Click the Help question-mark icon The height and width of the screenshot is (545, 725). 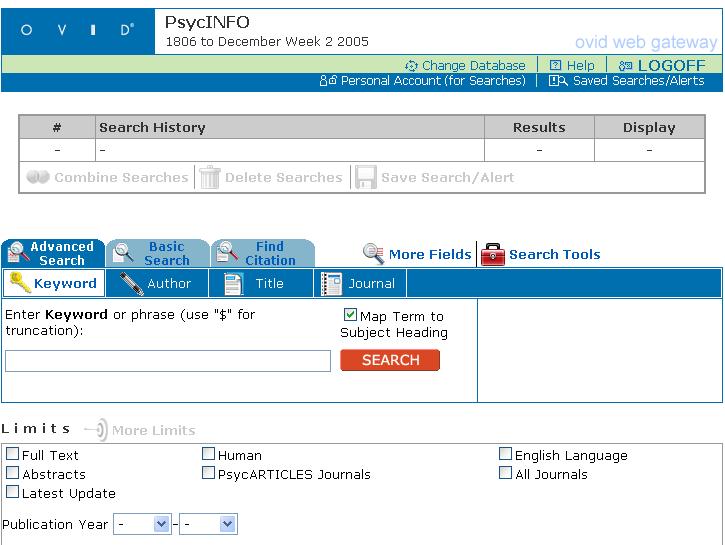click(555, 65)
